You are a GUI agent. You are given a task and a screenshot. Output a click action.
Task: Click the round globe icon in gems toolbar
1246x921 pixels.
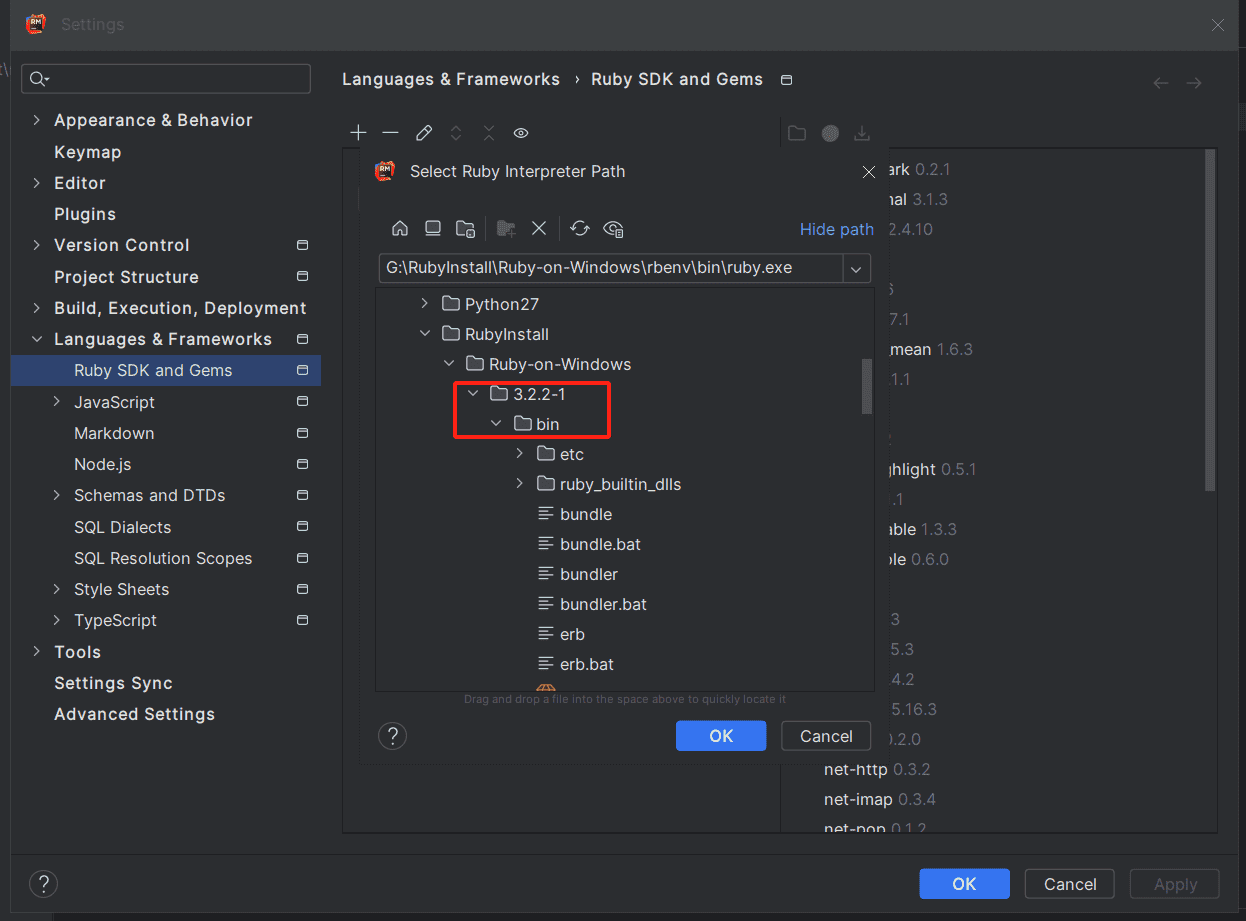829,133
